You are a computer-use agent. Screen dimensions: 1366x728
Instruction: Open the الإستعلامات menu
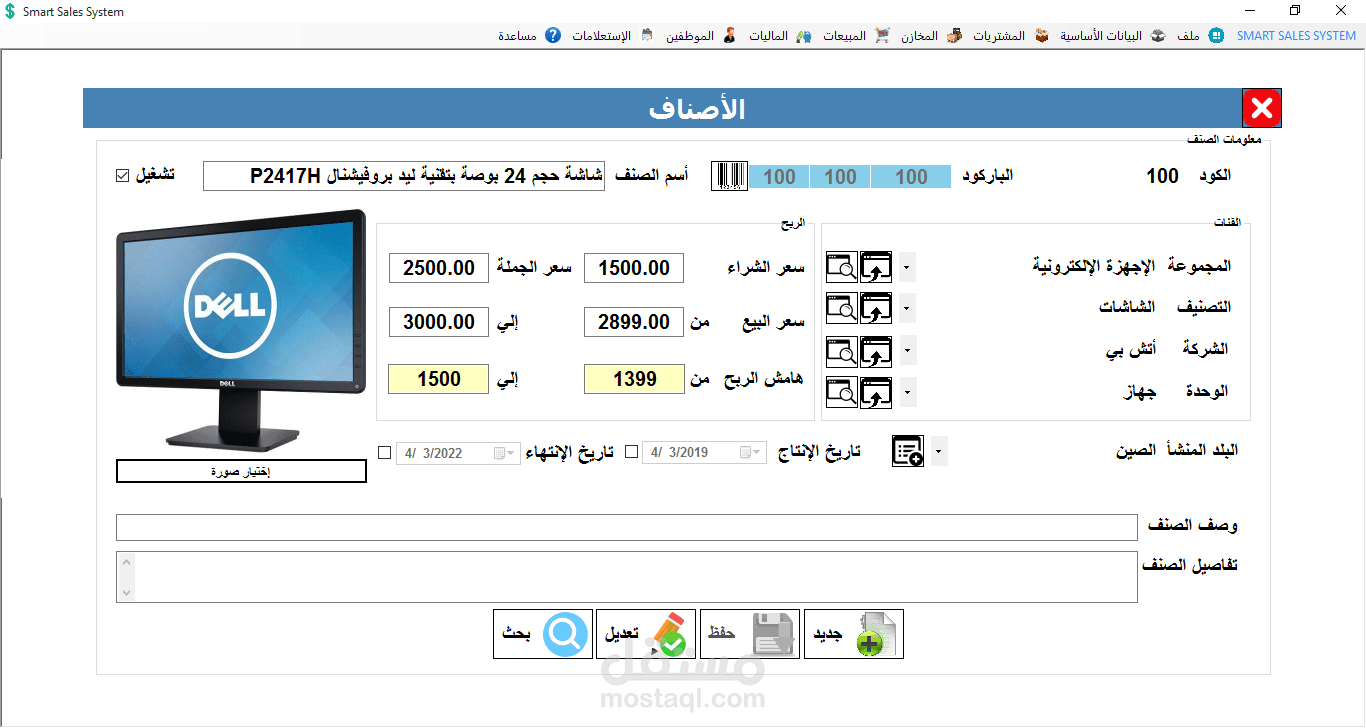[603, 36]
